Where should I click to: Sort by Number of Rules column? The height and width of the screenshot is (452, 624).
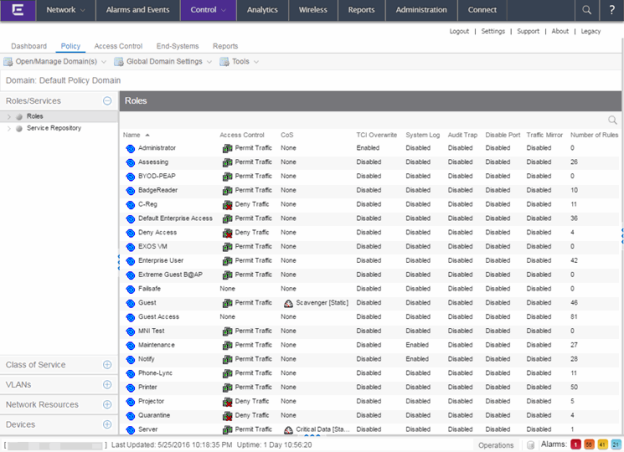point(594,135)
